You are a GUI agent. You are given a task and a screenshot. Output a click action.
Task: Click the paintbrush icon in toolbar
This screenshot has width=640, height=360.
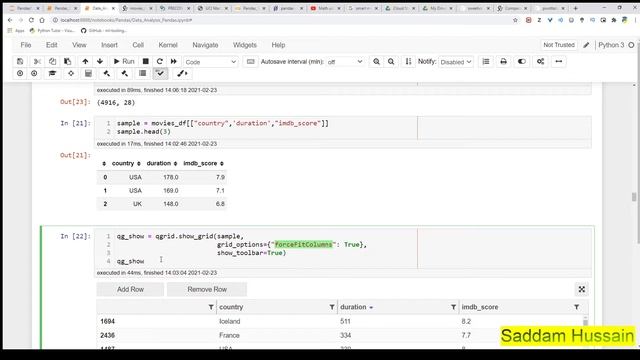click(x=182, y=73)
